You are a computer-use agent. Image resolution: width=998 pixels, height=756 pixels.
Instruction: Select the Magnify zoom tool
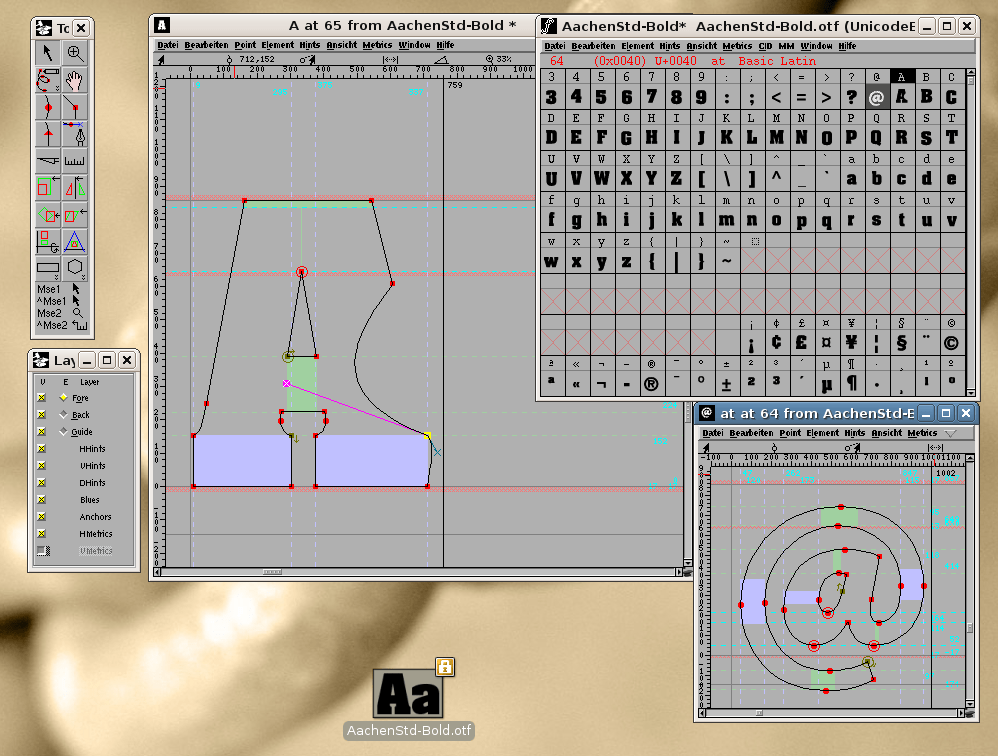tap(74, 53)
